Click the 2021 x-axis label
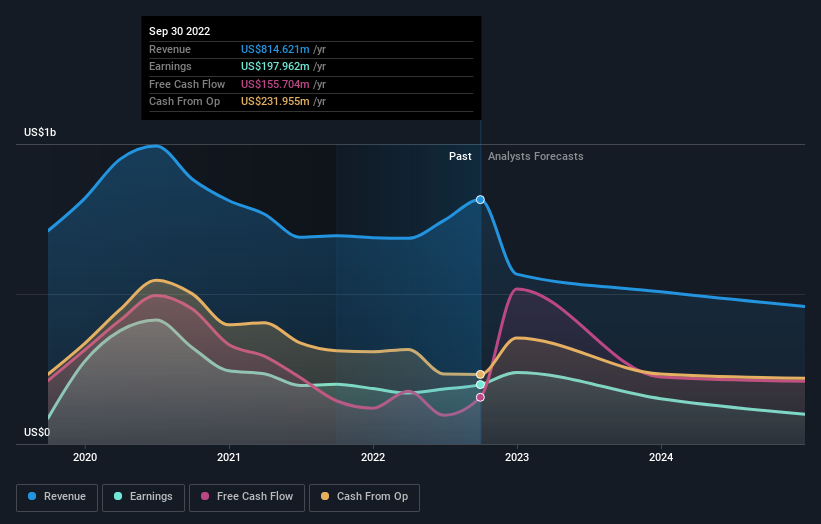Screen dimensions: 821x524 pos(229,457)
